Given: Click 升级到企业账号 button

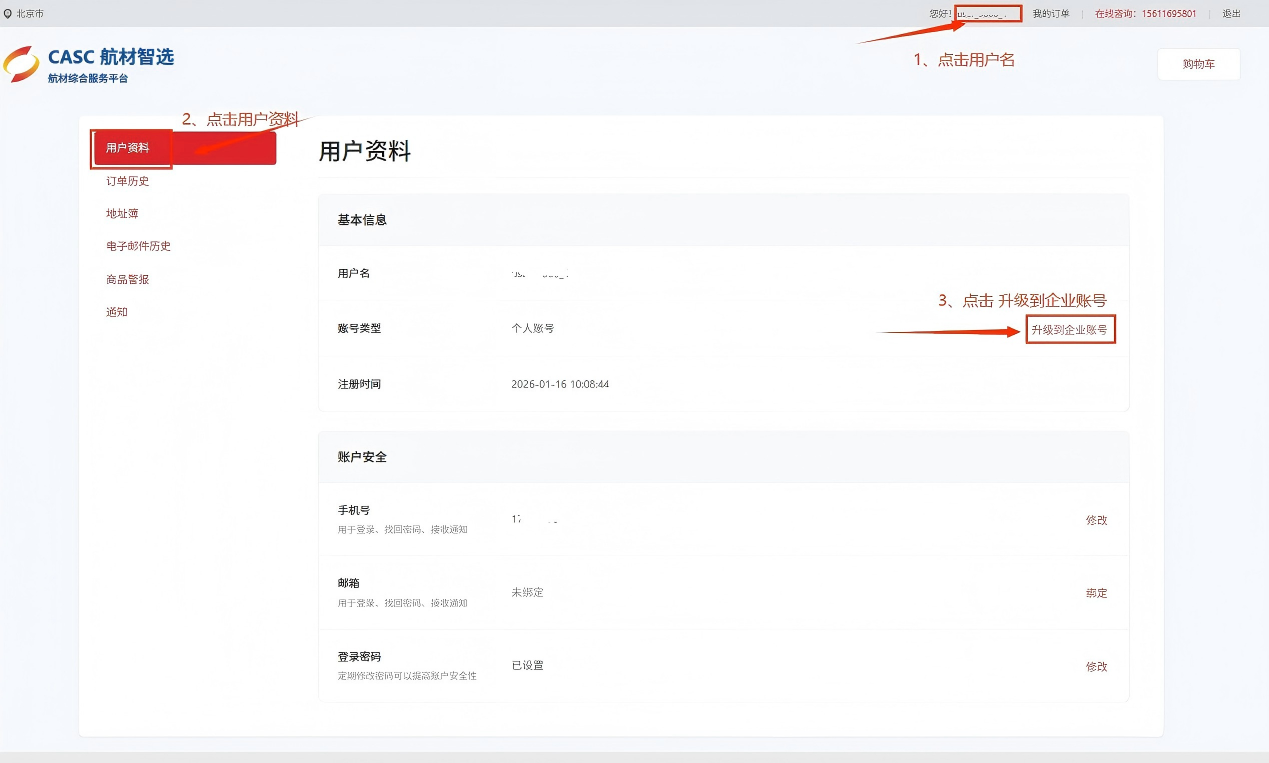Looking at the screenshot, I should coord(1069,329).
